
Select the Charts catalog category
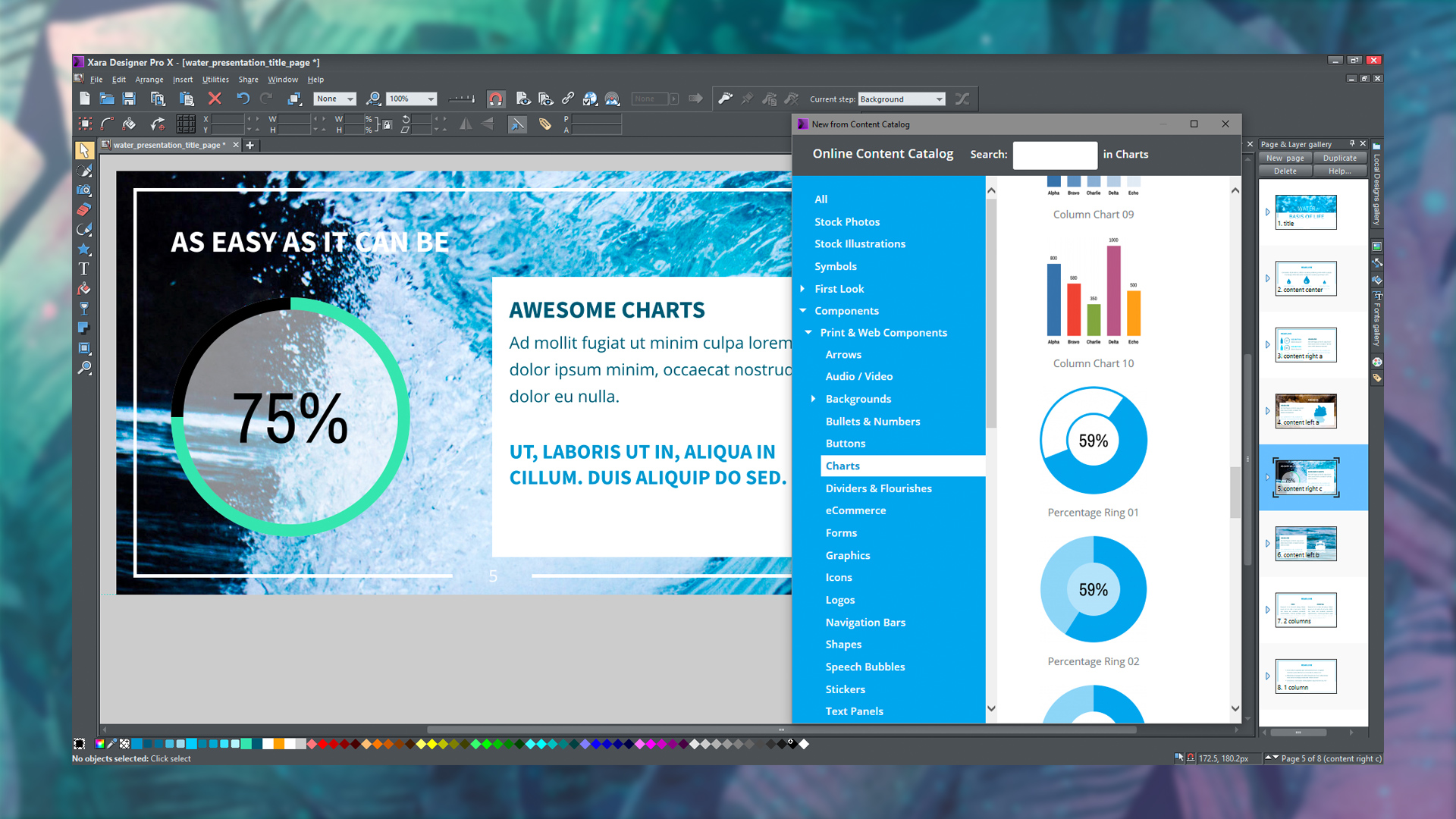click(x=843, y=466)
